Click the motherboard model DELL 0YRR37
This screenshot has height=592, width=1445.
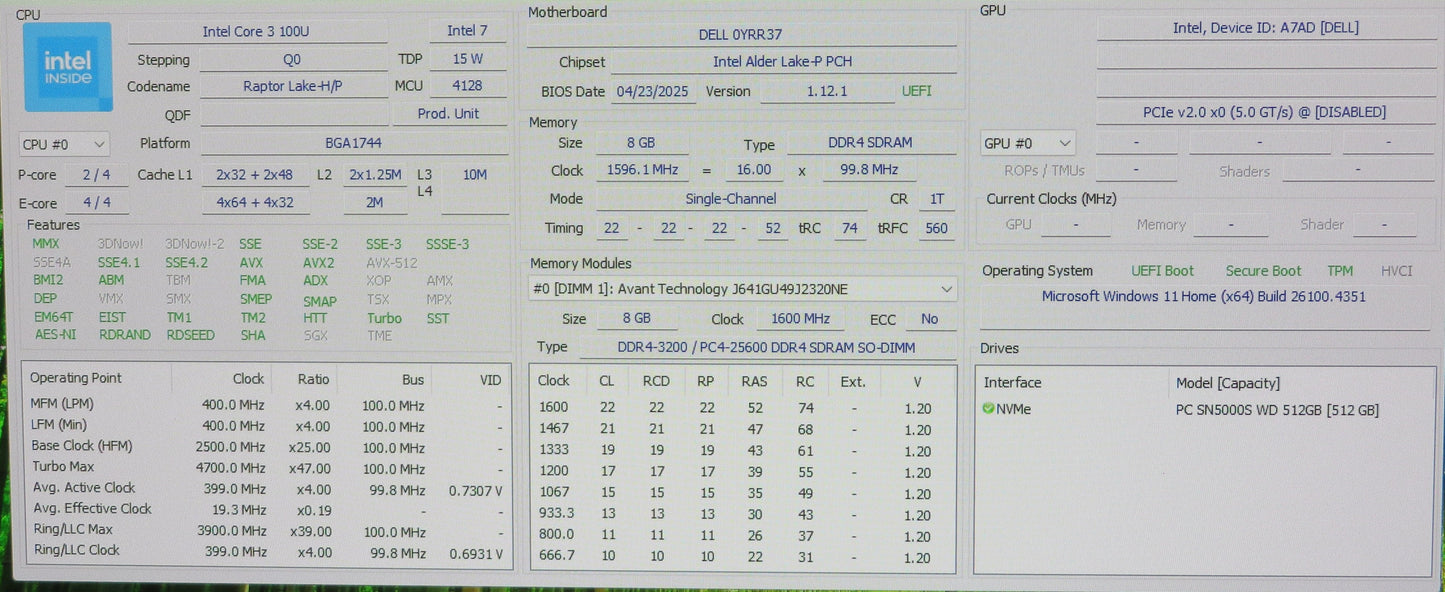click(741, 35)
